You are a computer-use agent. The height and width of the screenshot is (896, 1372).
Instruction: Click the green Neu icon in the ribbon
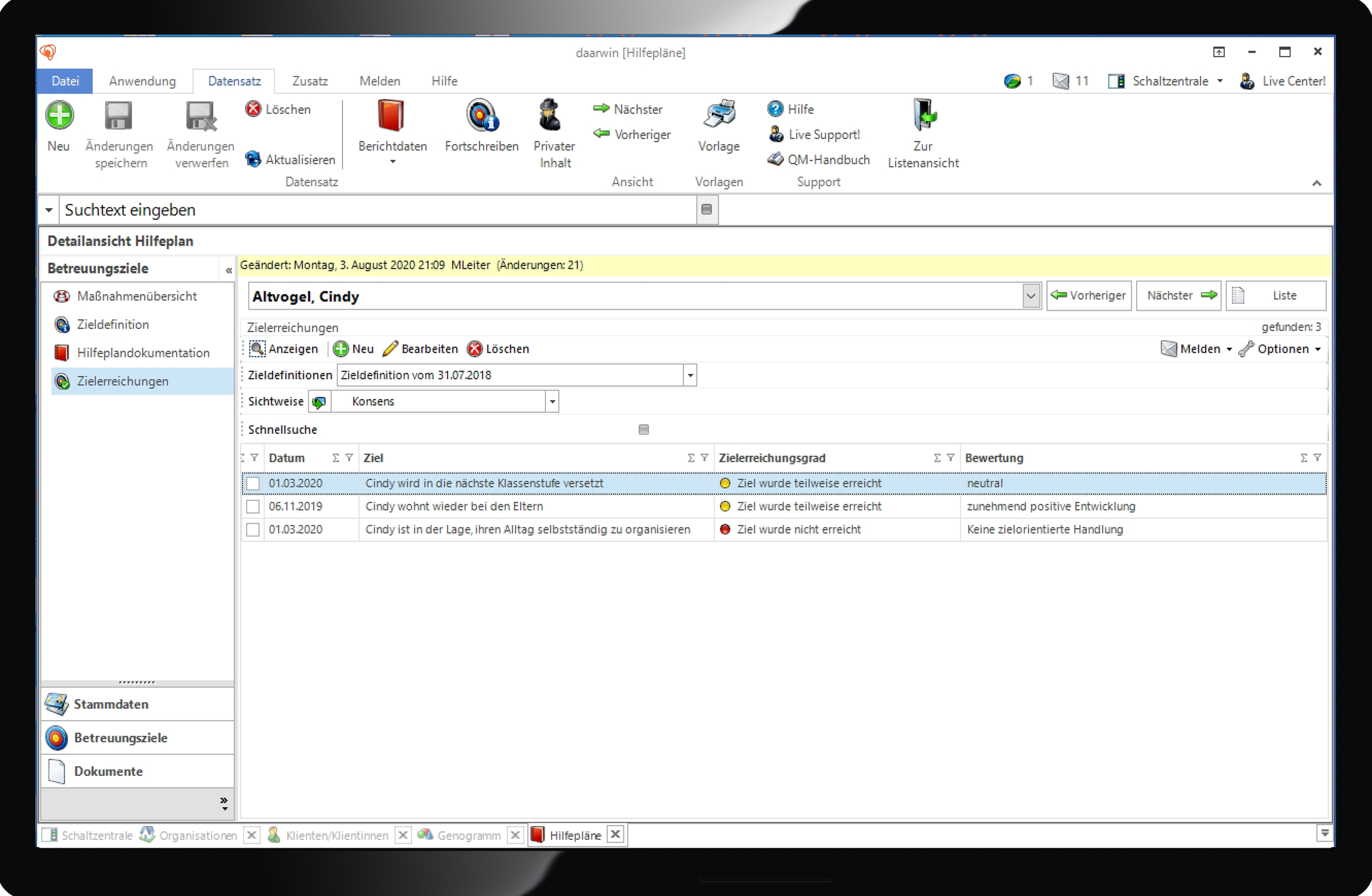coord(59,115)
